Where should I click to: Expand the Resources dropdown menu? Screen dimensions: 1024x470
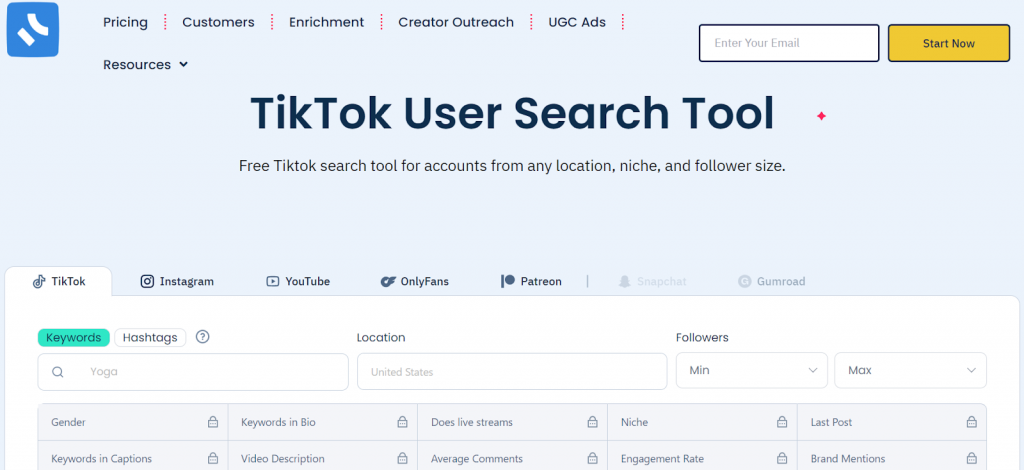146,65
